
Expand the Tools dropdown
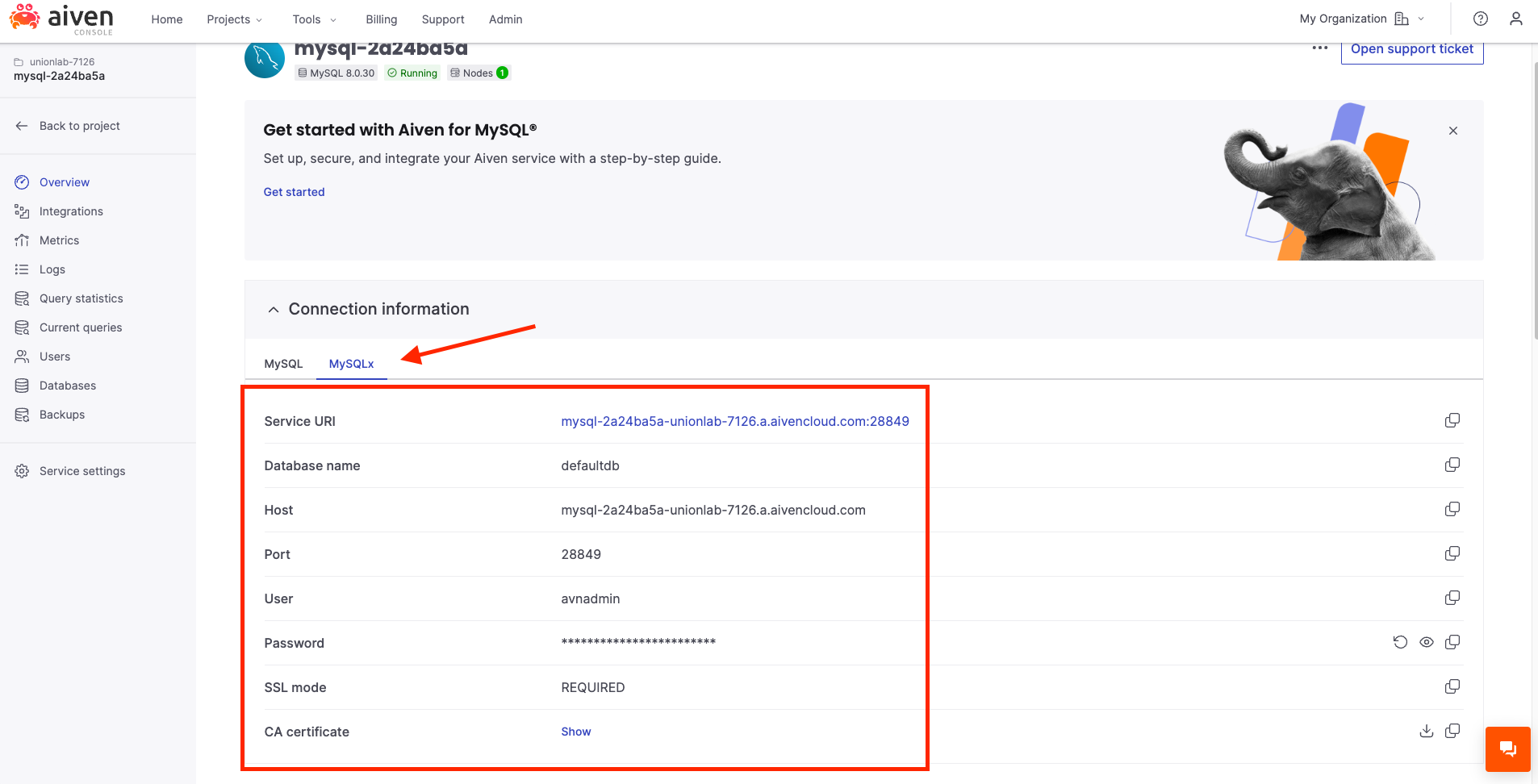[314, 19]
